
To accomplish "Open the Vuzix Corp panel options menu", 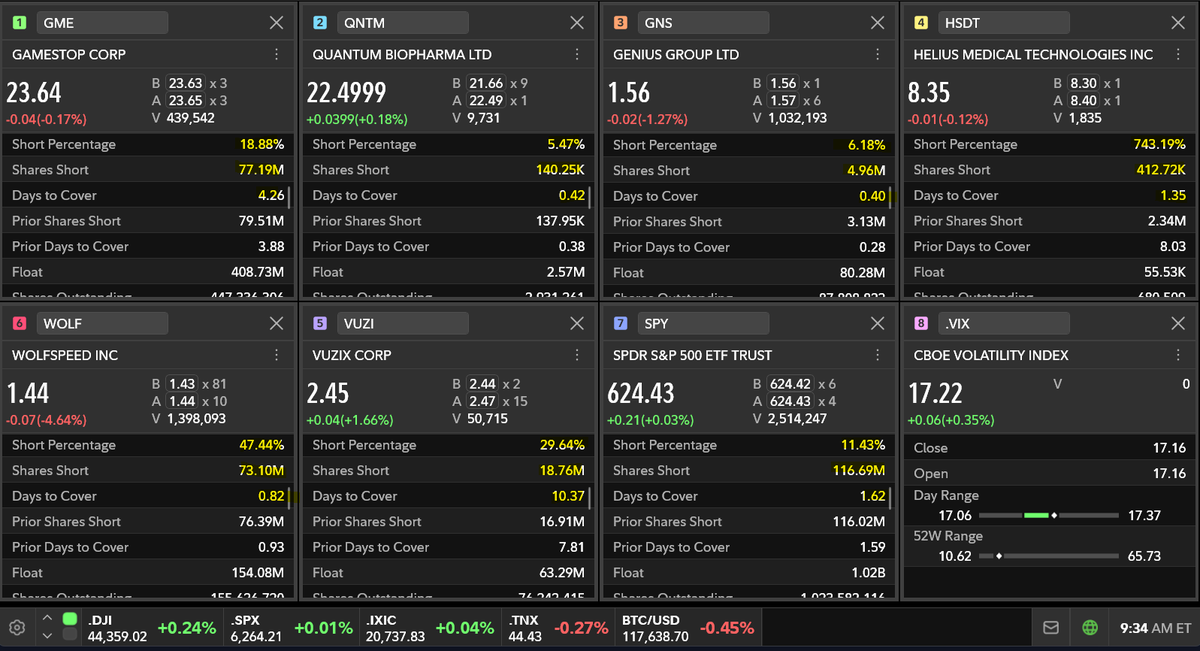I will tap(577, 355).
